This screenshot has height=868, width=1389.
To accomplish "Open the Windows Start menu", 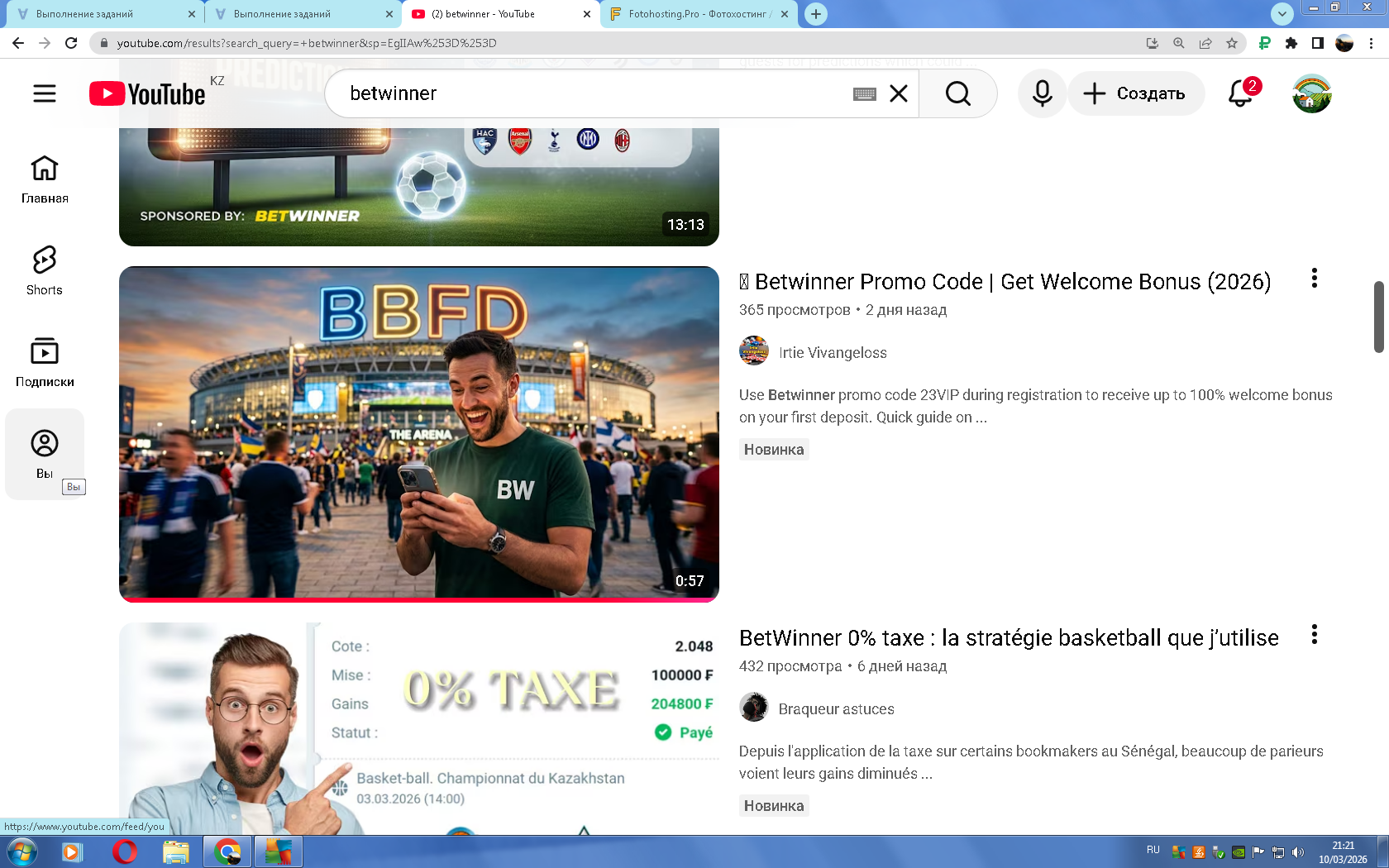I will pyautogui.click(x=21, y=851).
